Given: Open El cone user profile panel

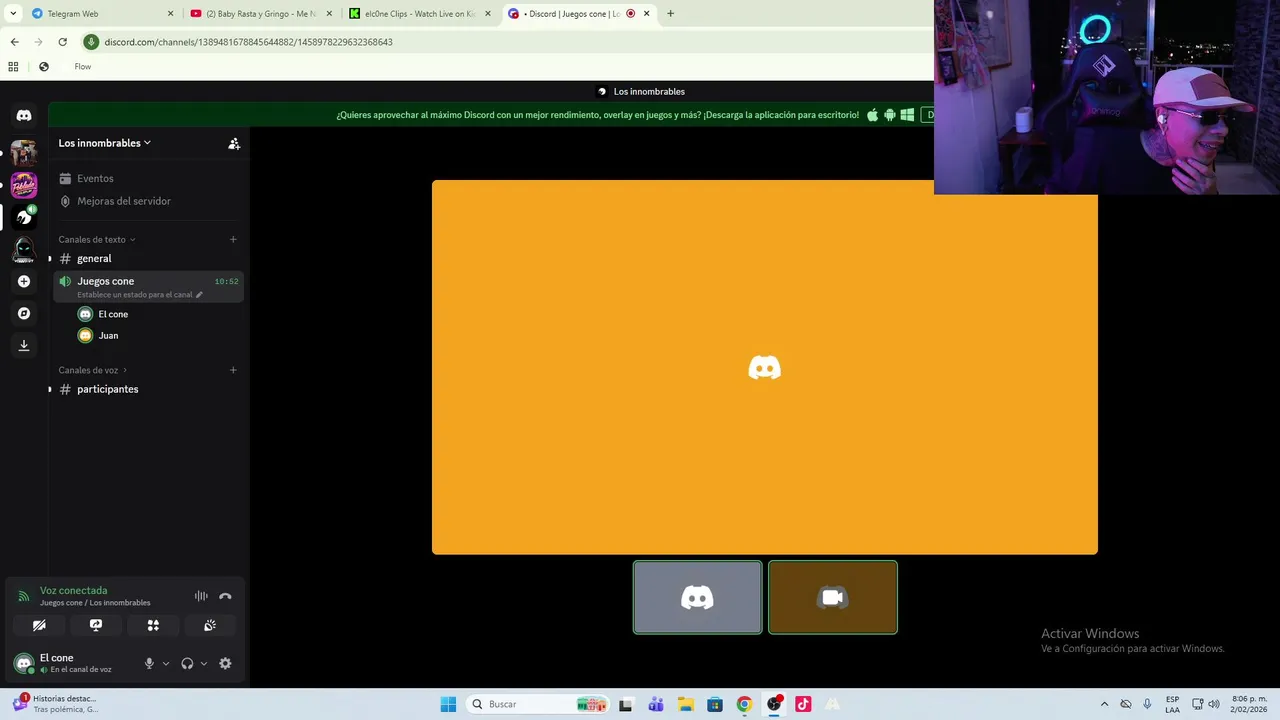Looking at the screenshot, I should pyautogui.click(x=72, y=663).
